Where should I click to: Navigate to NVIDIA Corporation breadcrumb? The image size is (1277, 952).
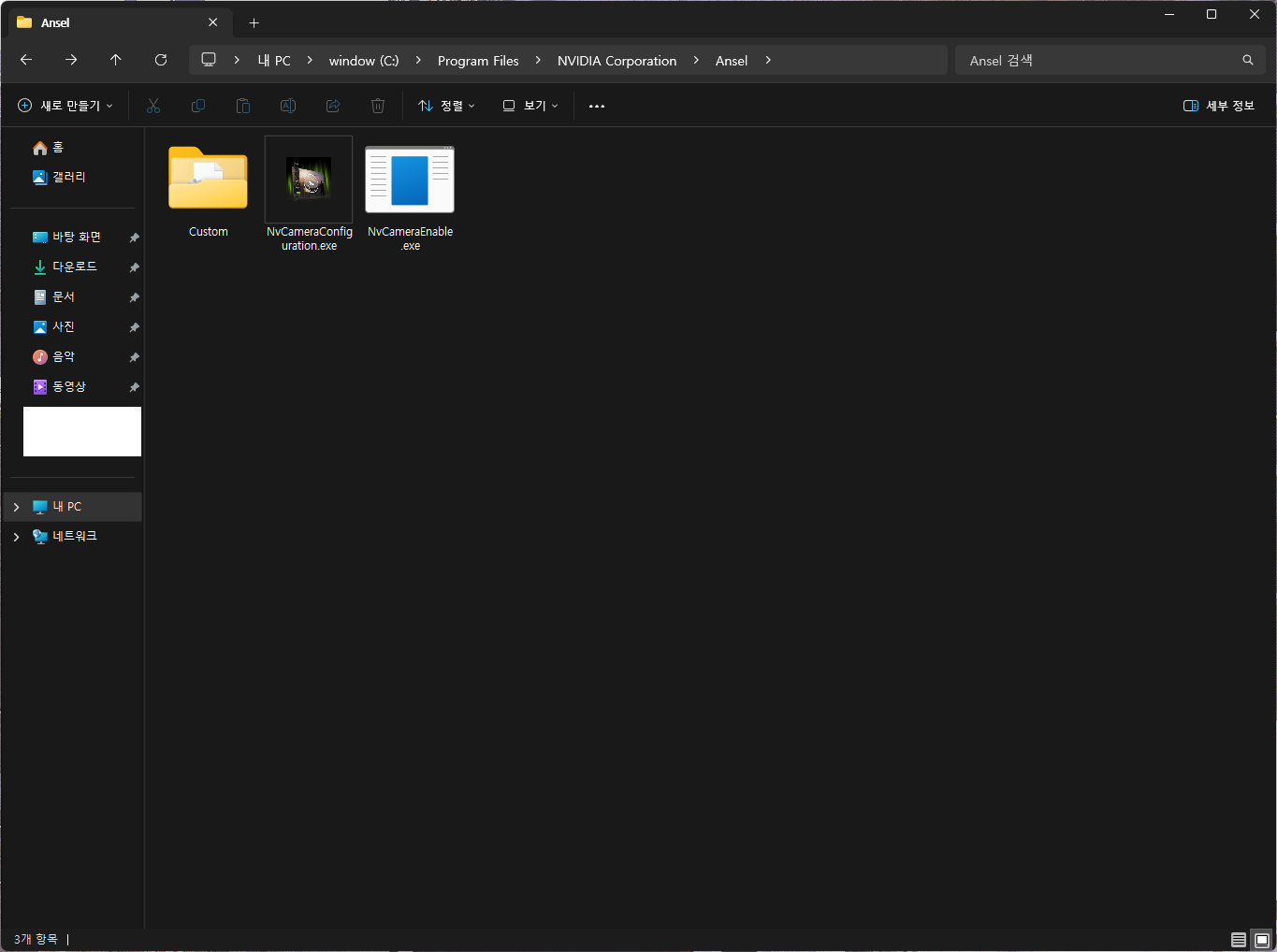click(x=617, y=61)
